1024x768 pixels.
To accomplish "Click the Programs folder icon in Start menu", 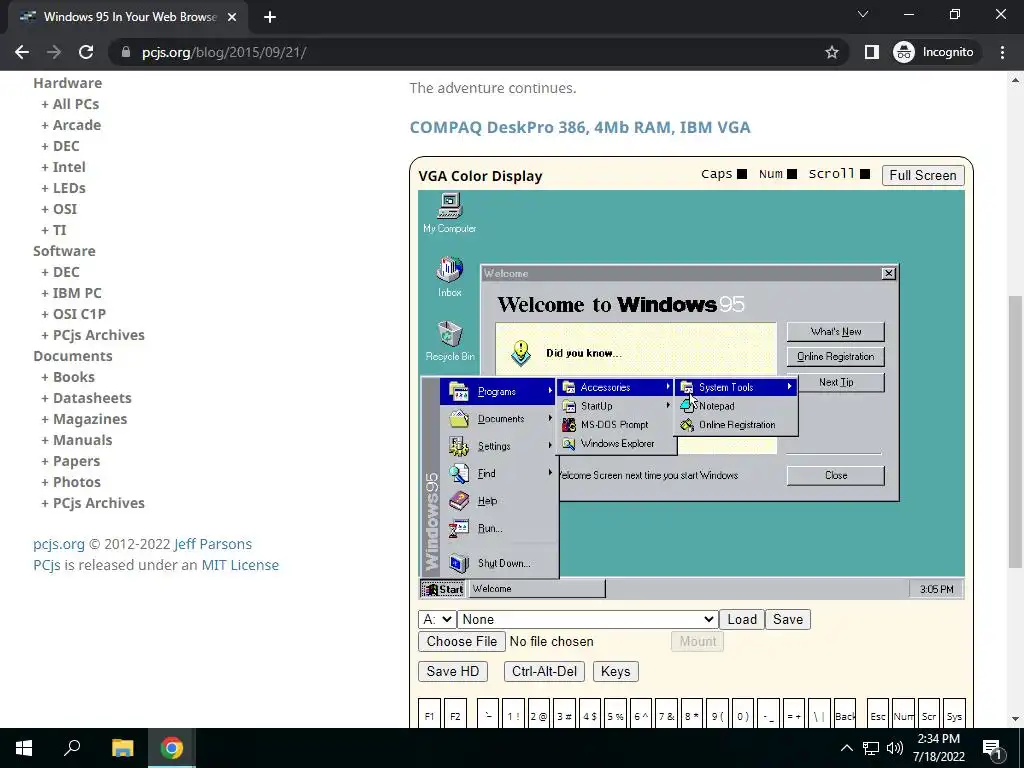I will tap(458, 391).
